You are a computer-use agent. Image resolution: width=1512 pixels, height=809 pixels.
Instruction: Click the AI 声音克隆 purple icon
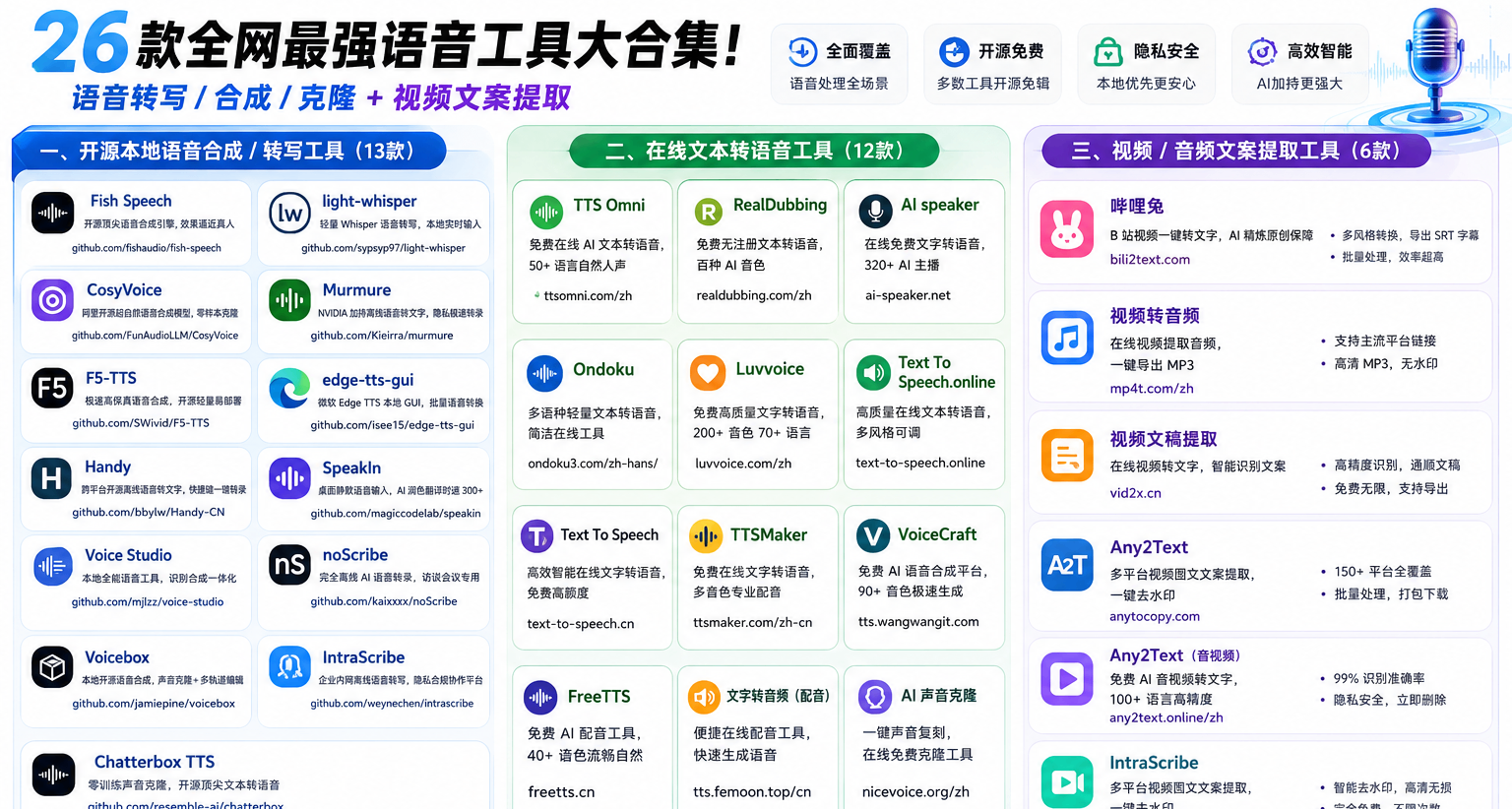click(874, 698)
